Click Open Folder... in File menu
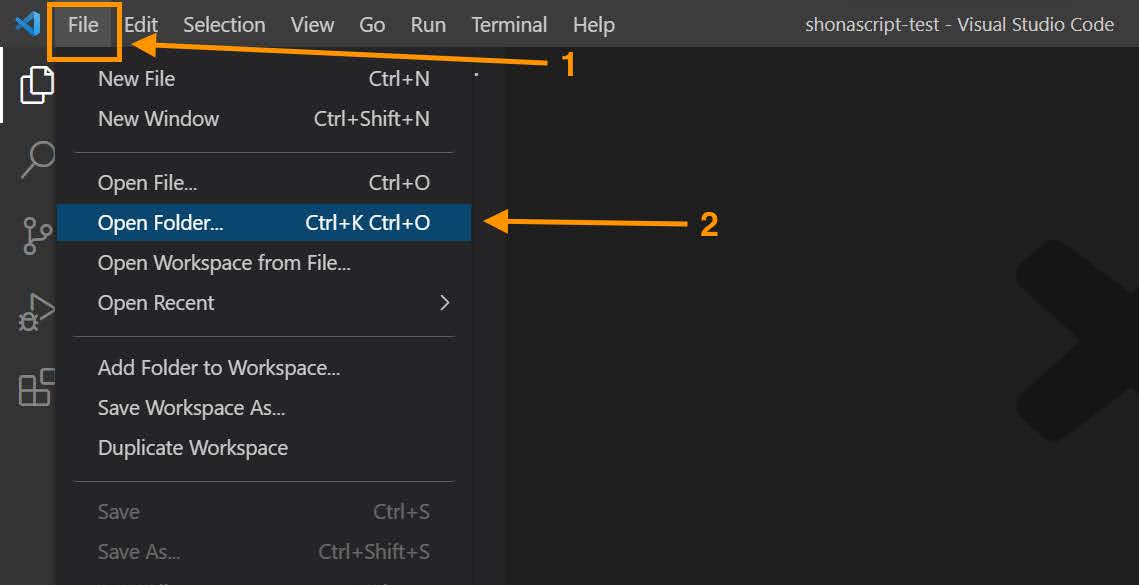Screen dimensions: 1139x585 (x=161, y=223)
